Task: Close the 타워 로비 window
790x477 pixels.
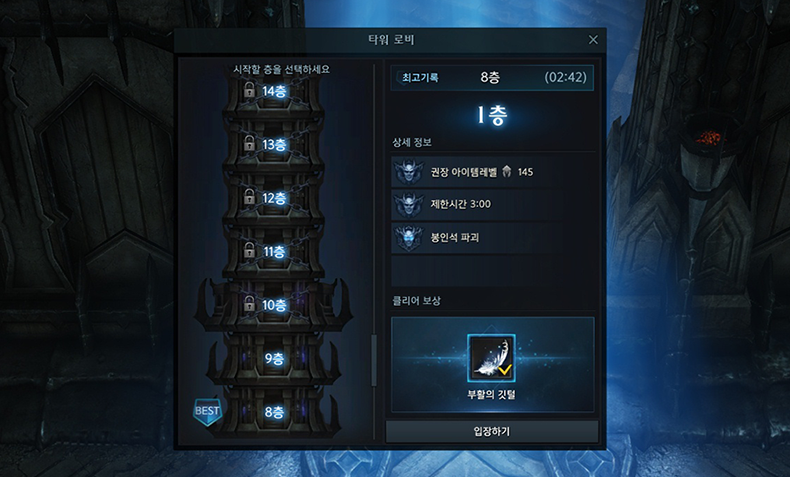Action: [x=593, y=40]
